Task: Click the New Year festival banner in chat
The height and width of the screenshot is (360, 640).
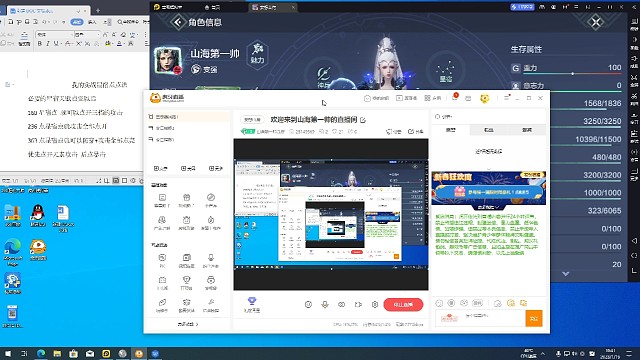Action: point(489,188)
